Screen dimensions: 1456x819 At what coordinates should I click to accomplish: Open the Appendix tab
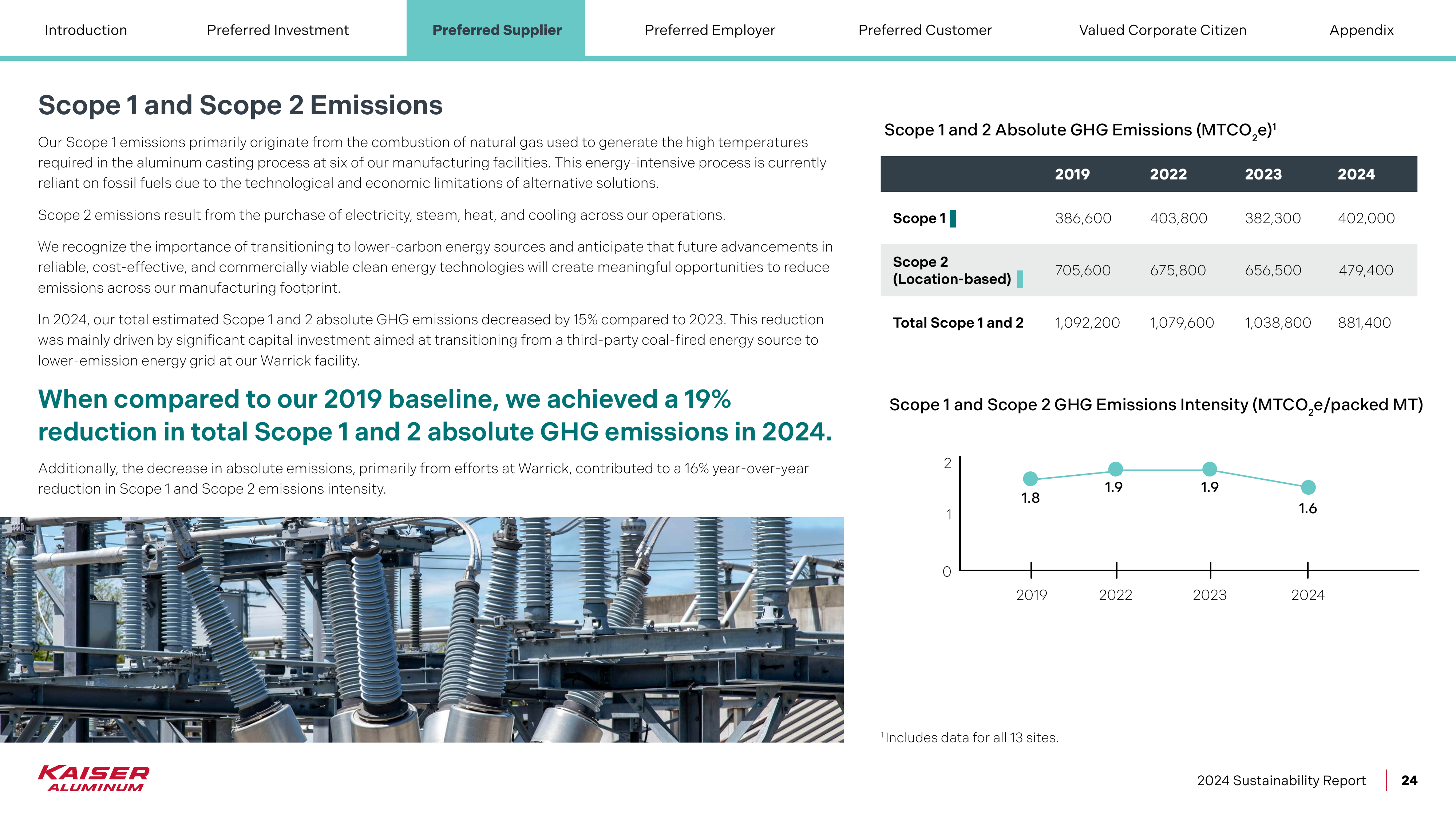point(1361,30)
